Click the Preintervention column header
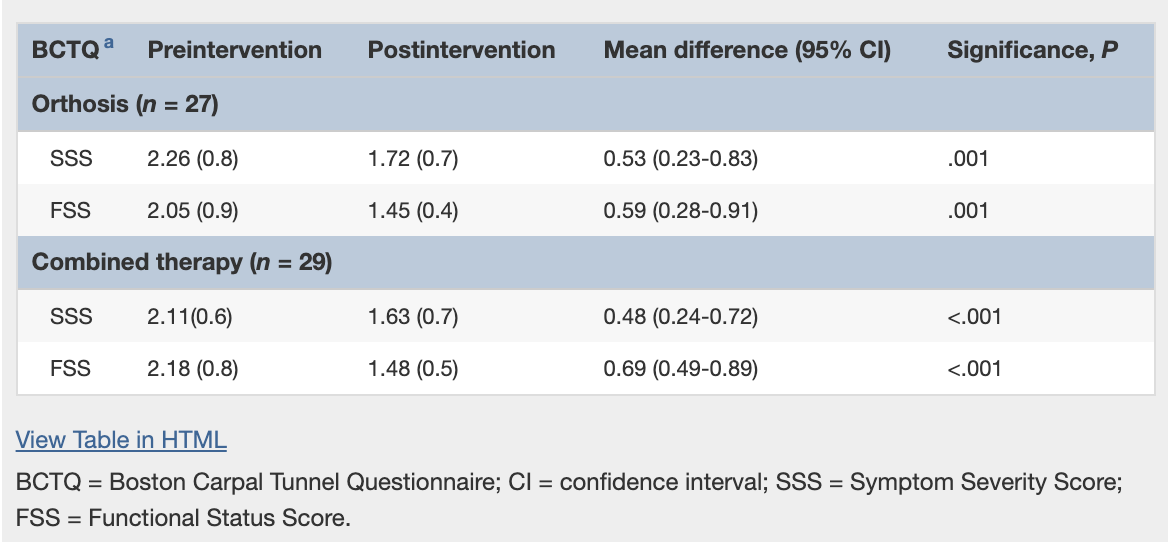The height and width of the screenshot is (542, 1168). point(235,51)
